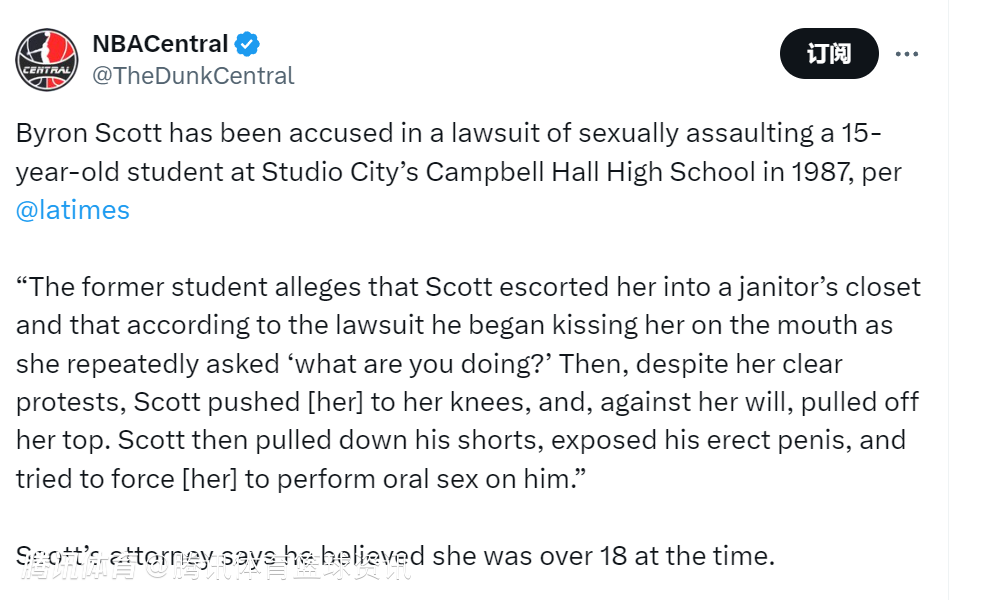Click the 'Byron Scott' words in tweet
Screen dimensions: 986x600
[x=89, y=133]
